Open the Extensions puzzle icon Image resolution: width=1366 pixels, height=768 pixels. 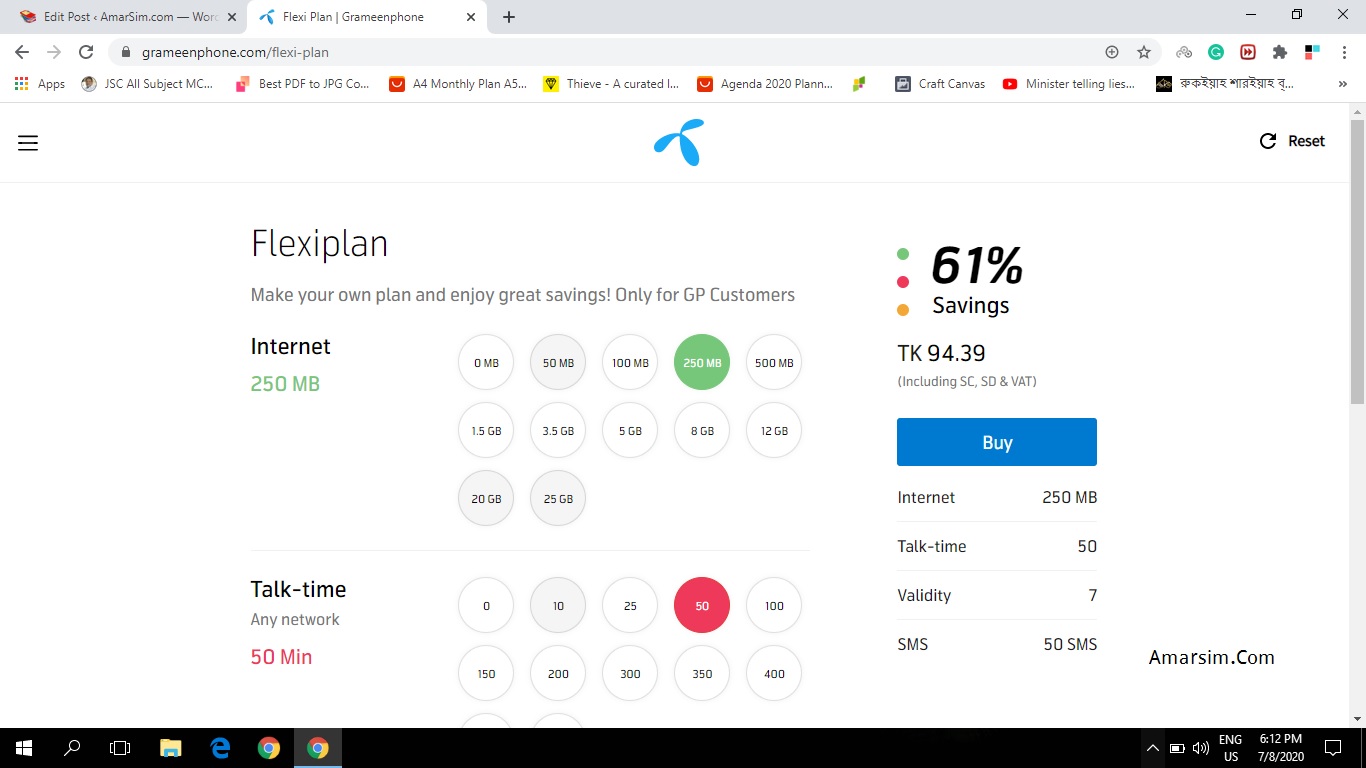[x=1280, y=52]
